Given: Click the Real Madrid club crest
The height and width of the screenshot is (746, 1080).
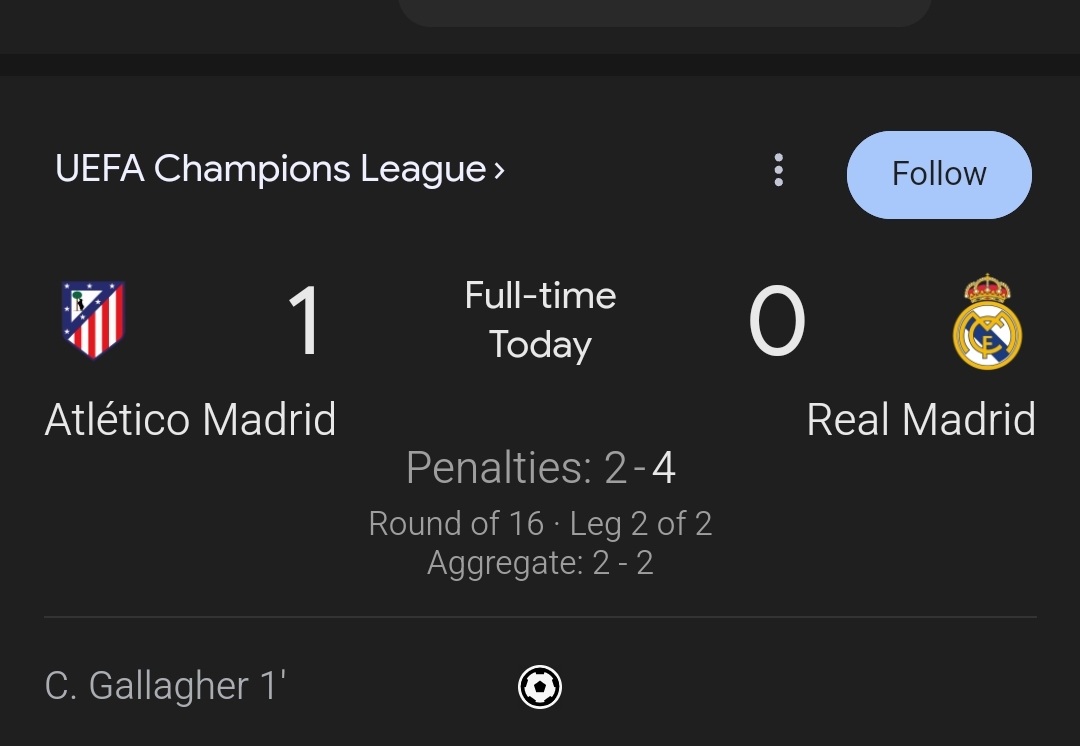Looking at the screenshot, I should click(x=986, y=322).
